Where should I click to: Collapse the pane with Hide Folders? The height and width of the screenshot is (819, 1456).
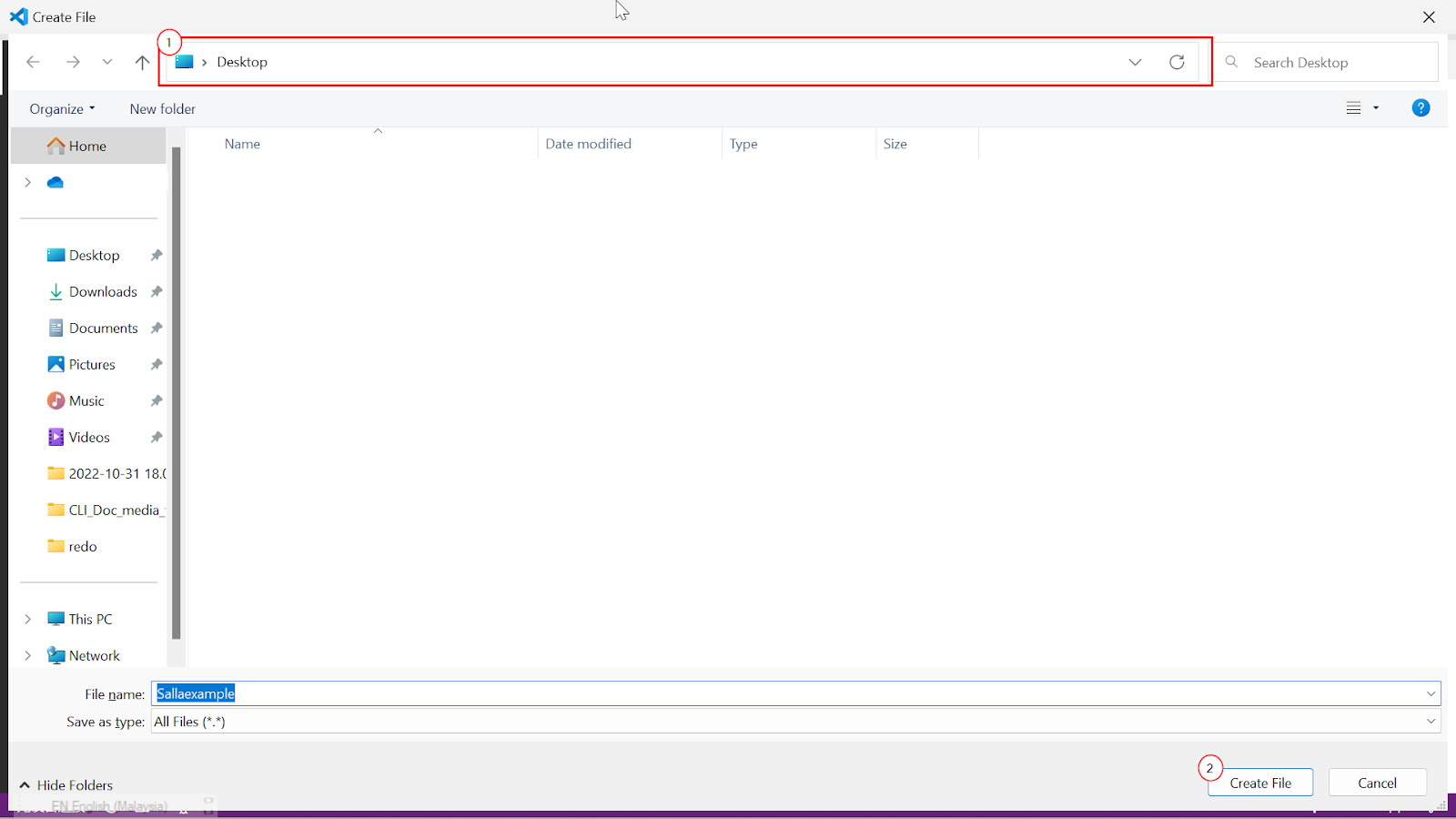pos(66,784)
